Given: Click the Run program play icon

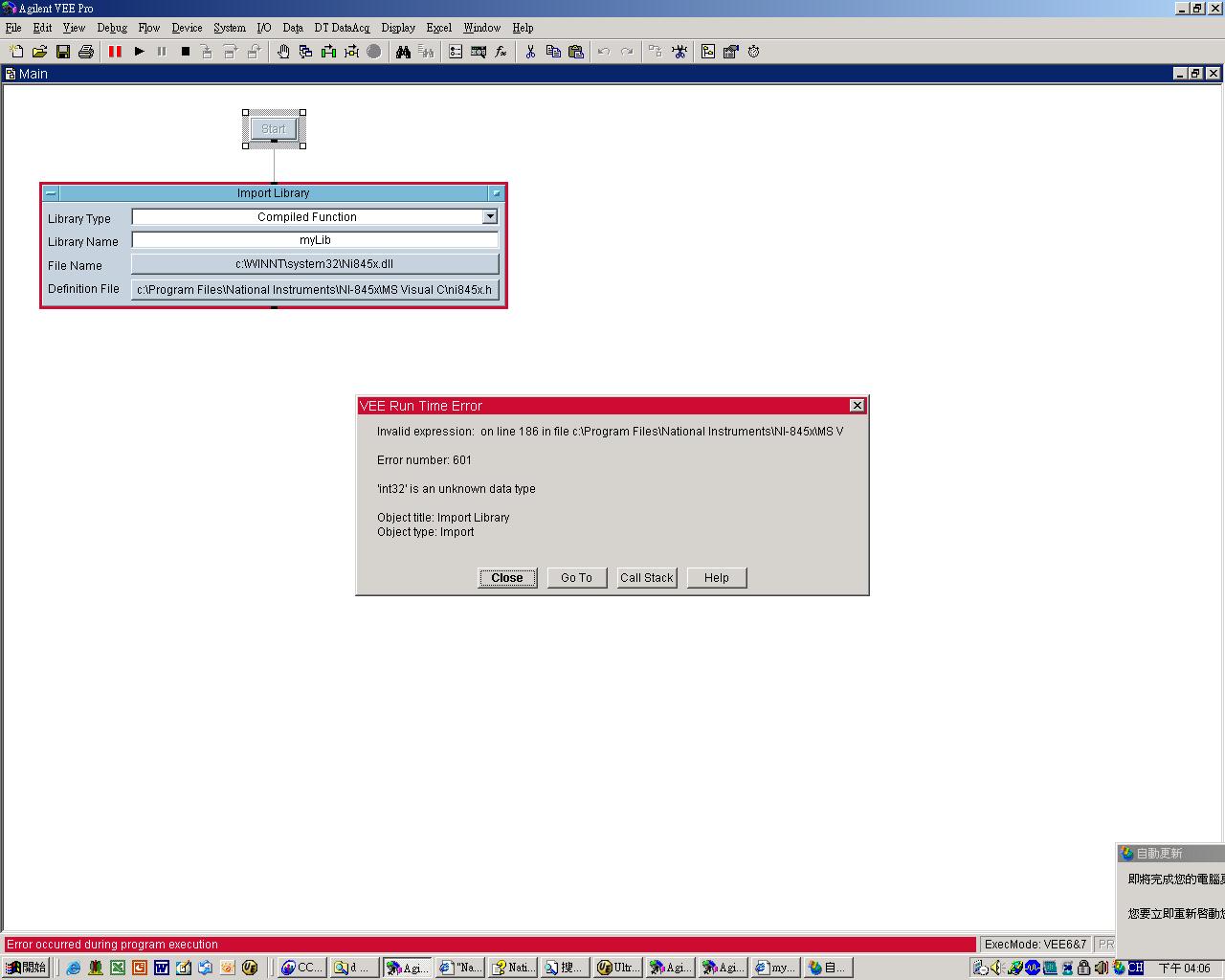Looking at the screenshot, I should (139, 52).
